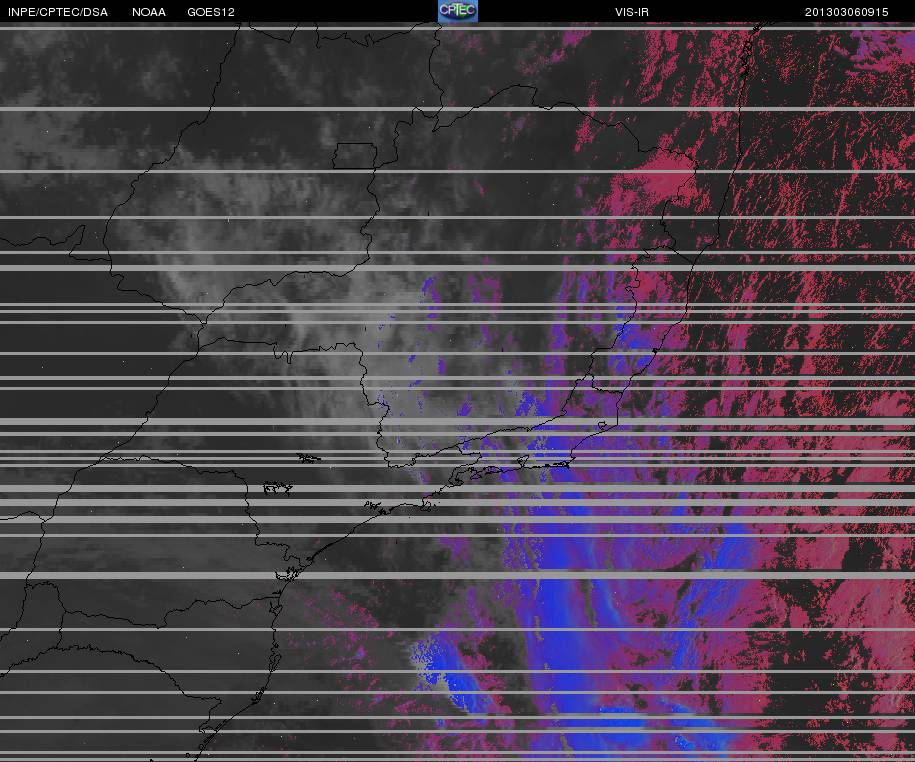Click the 201303060915 timestamp

pyautogui.click(x=847, y=12)
